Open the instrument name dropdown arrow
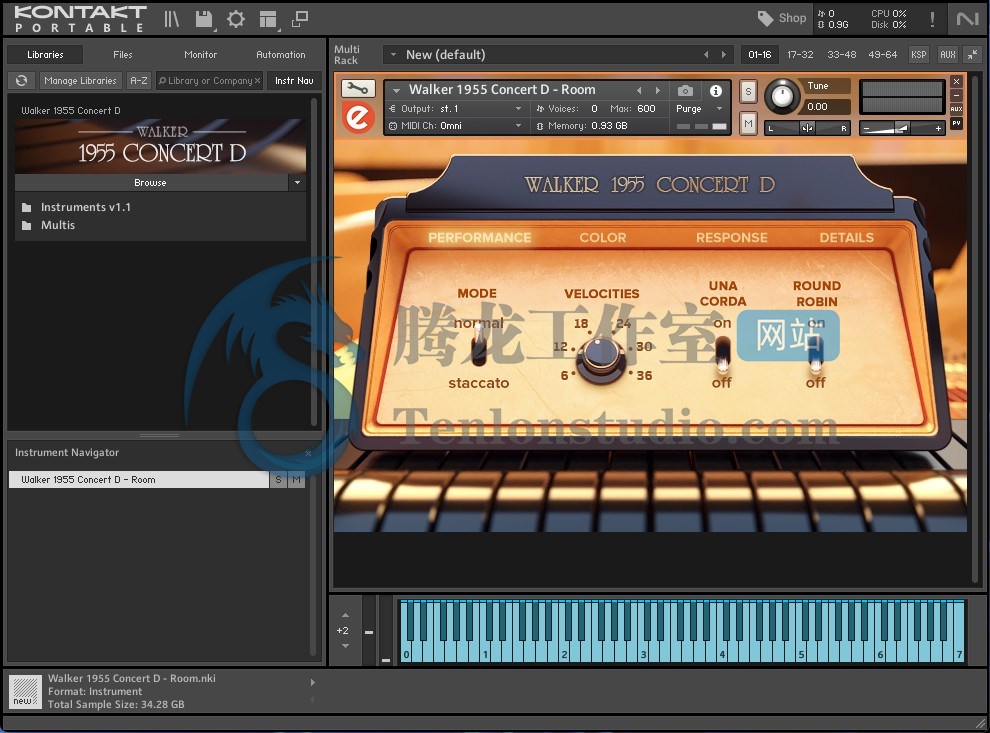Screen dimensions: 990x733 (397, 90)
